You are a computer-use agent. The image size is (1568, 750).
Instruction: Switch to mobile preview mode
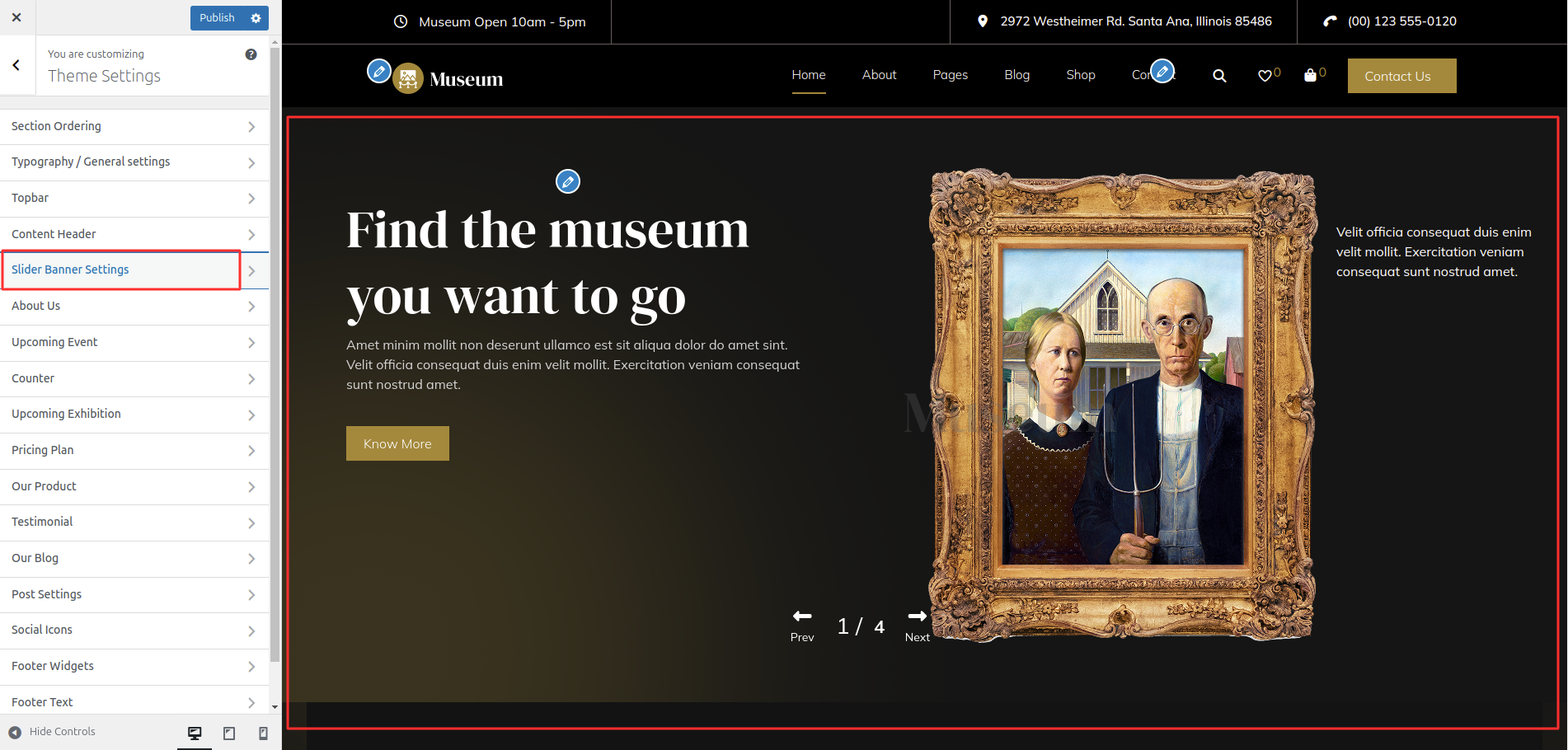click(x=263, y=733)
